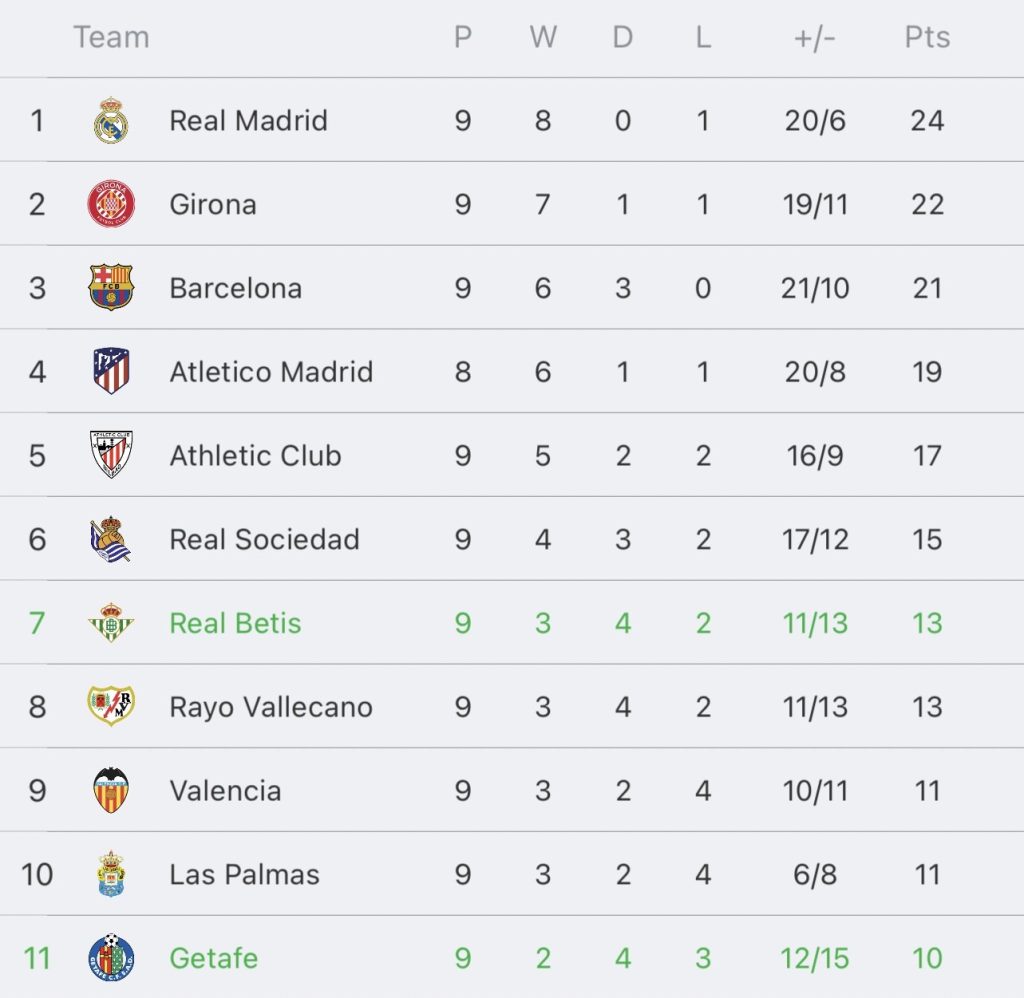Viewport: 1024px width, 998px height.
Task: Click the Las Palmas badge
Action: click(x=111, y=873)
